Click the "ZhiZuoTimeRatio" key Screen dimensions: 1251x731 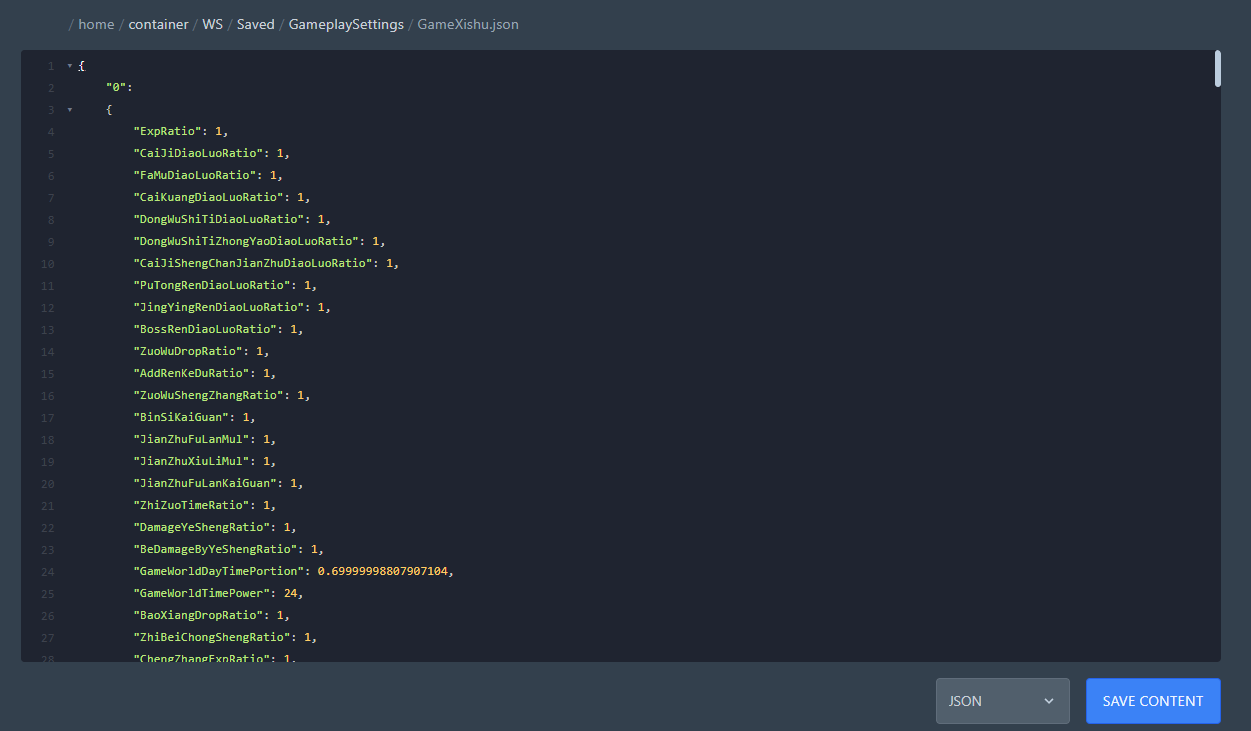[191, 505]
